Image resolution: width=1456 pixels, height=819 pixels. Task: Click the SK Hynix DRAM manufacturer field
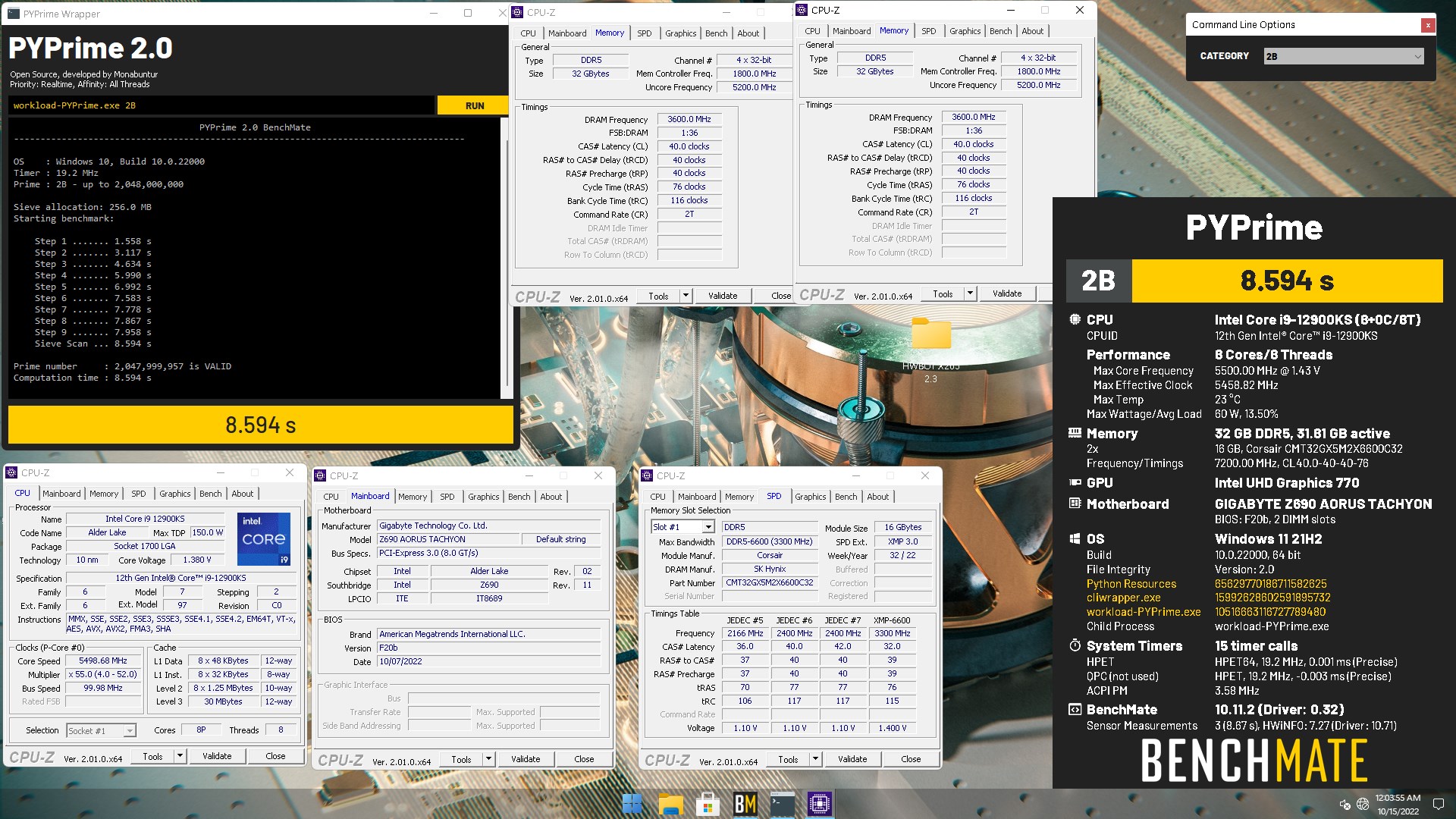(x=769, y=569)
